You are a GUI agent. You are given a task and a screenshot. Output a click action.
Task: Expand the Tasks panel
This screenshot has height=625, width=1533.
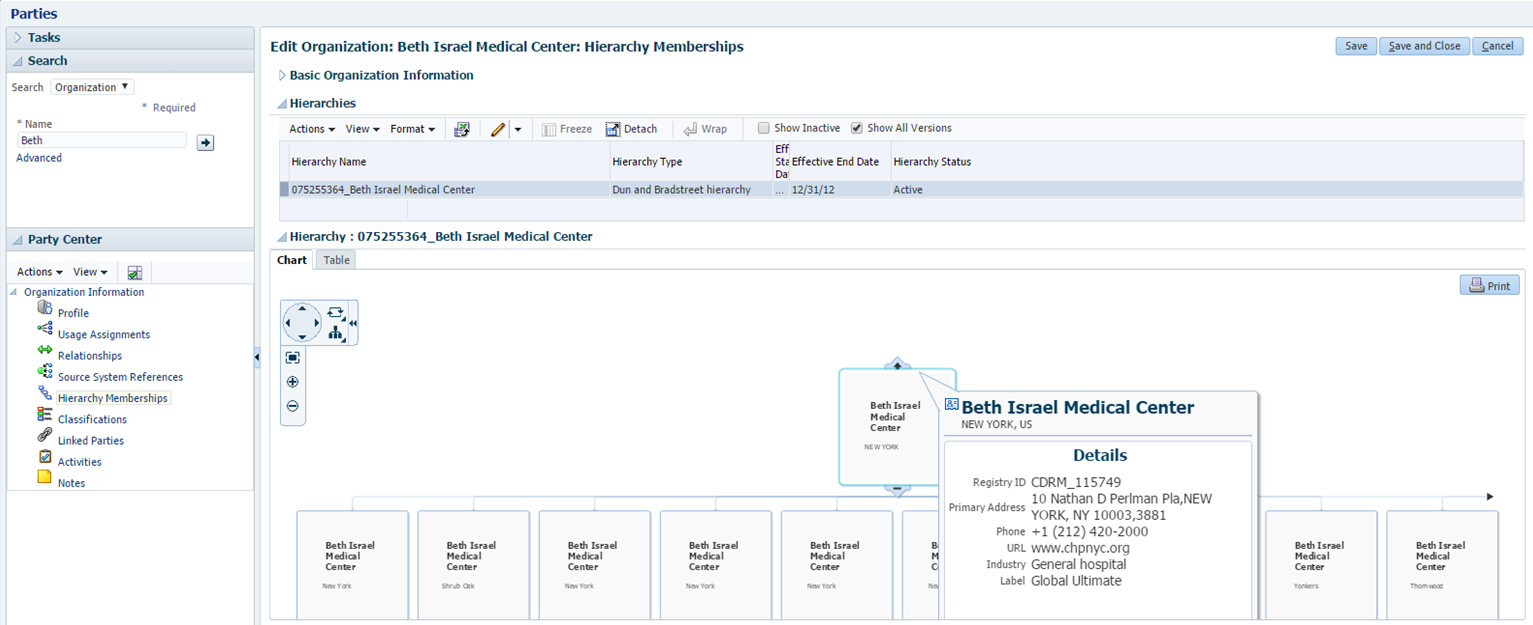click(18, 37)
